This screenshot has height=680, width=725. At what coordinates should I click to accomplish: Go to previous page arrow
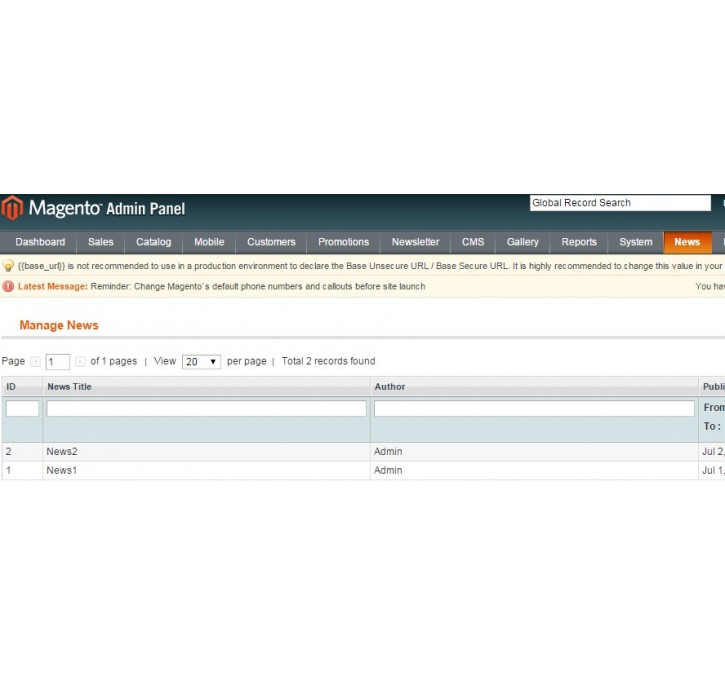click(35, 361)
